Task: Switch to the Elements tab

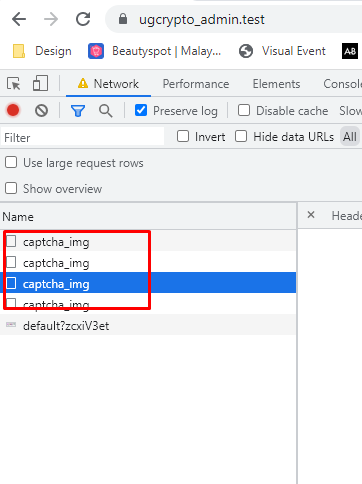Action: coord(276,84)
